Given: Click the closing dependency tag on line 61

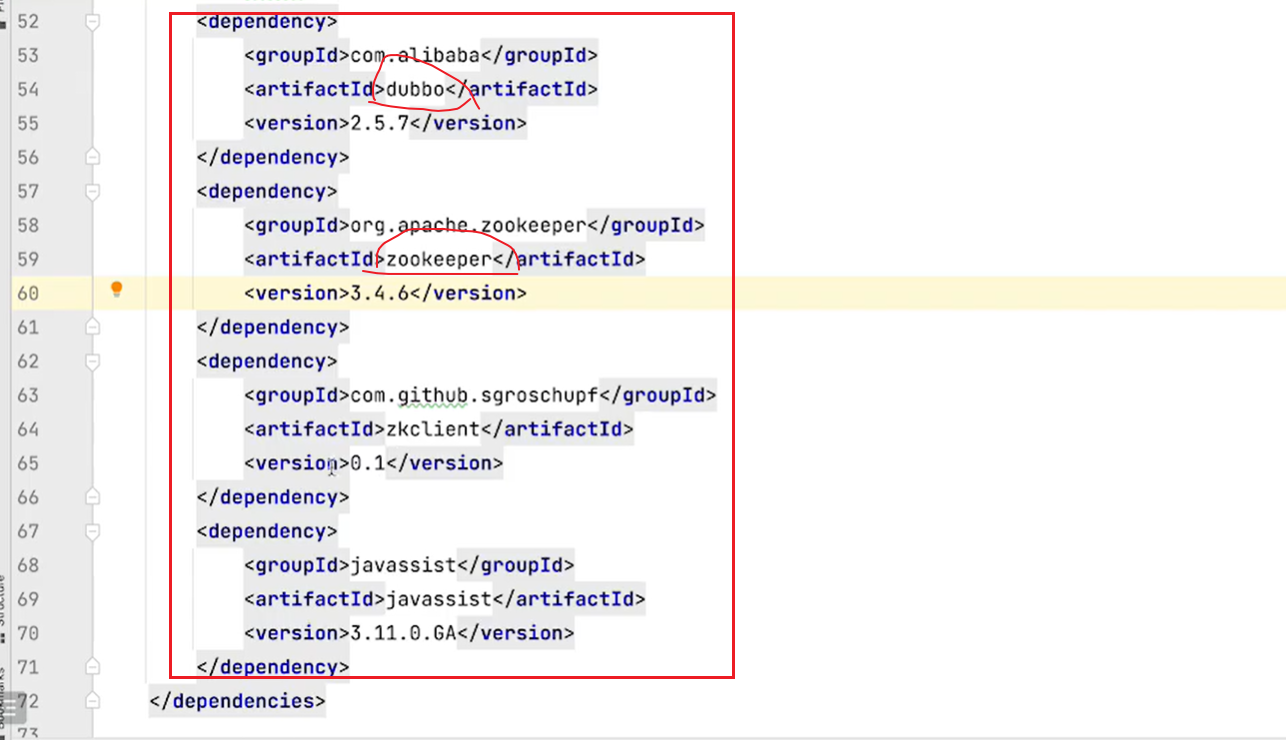Looking at the screenshot, I should coord(273,327).
